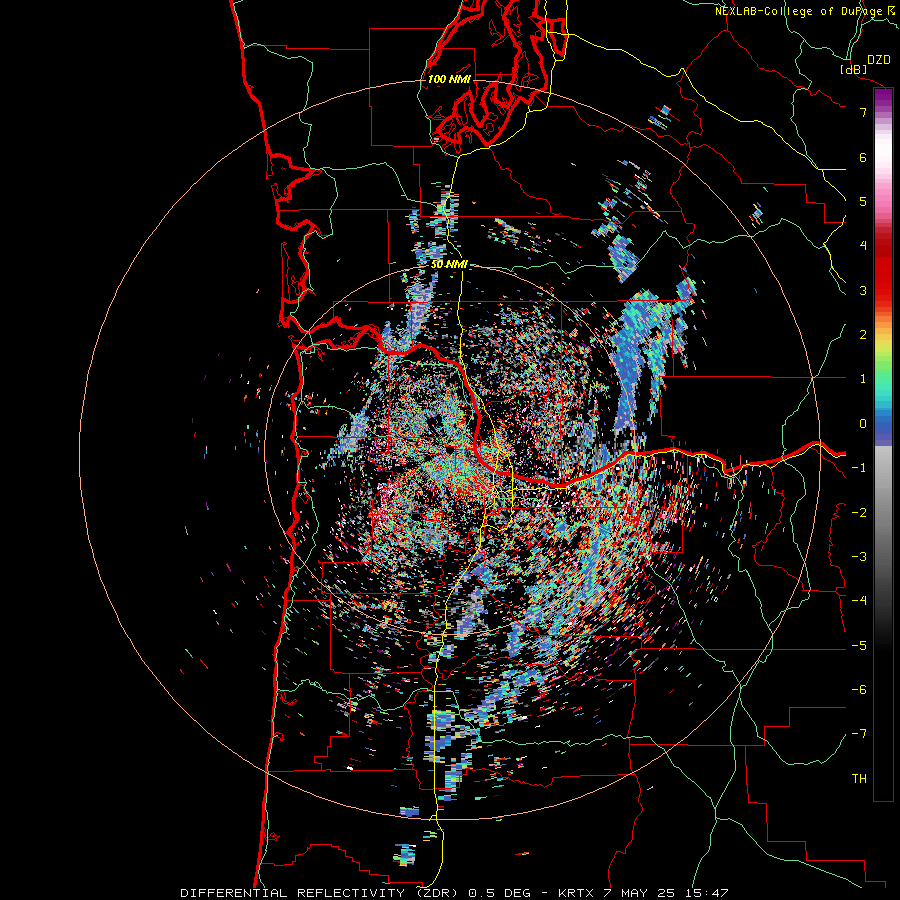900x900 pixels.
Task: Click the -3 value on color scale
Action: [x=859, y=557]
